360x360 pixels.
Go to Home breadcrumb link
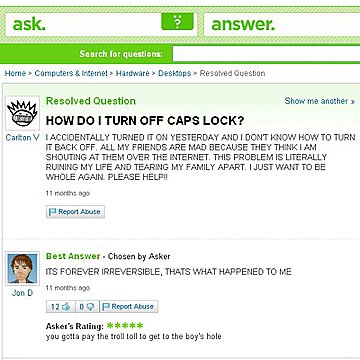click(15, 73)
